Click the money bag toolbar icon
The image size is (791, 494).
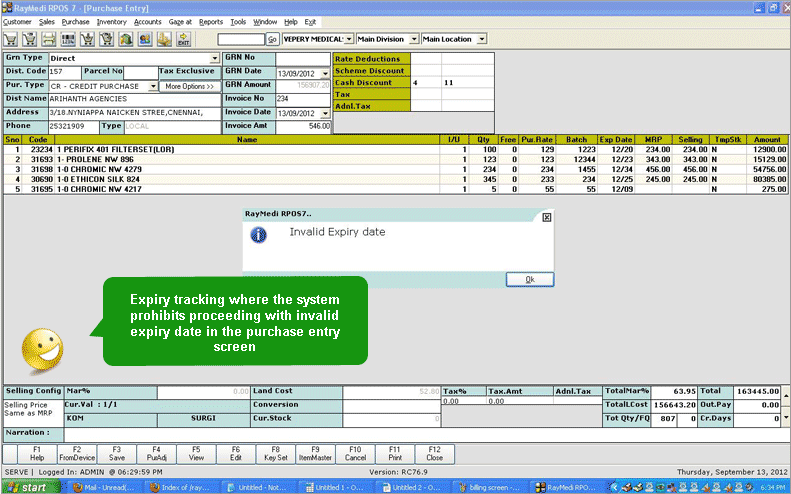click(x=126, y=39)
